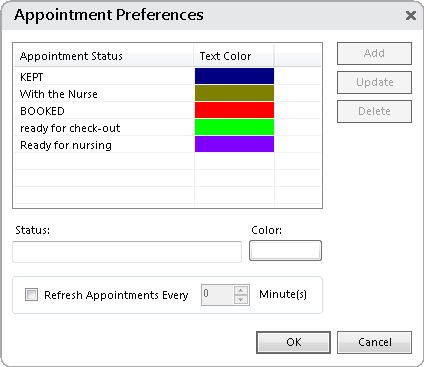Image resolution: width=424 pixels, height=367 pixels.
Task: Click the Color picker box
Action: click(285, 250)
